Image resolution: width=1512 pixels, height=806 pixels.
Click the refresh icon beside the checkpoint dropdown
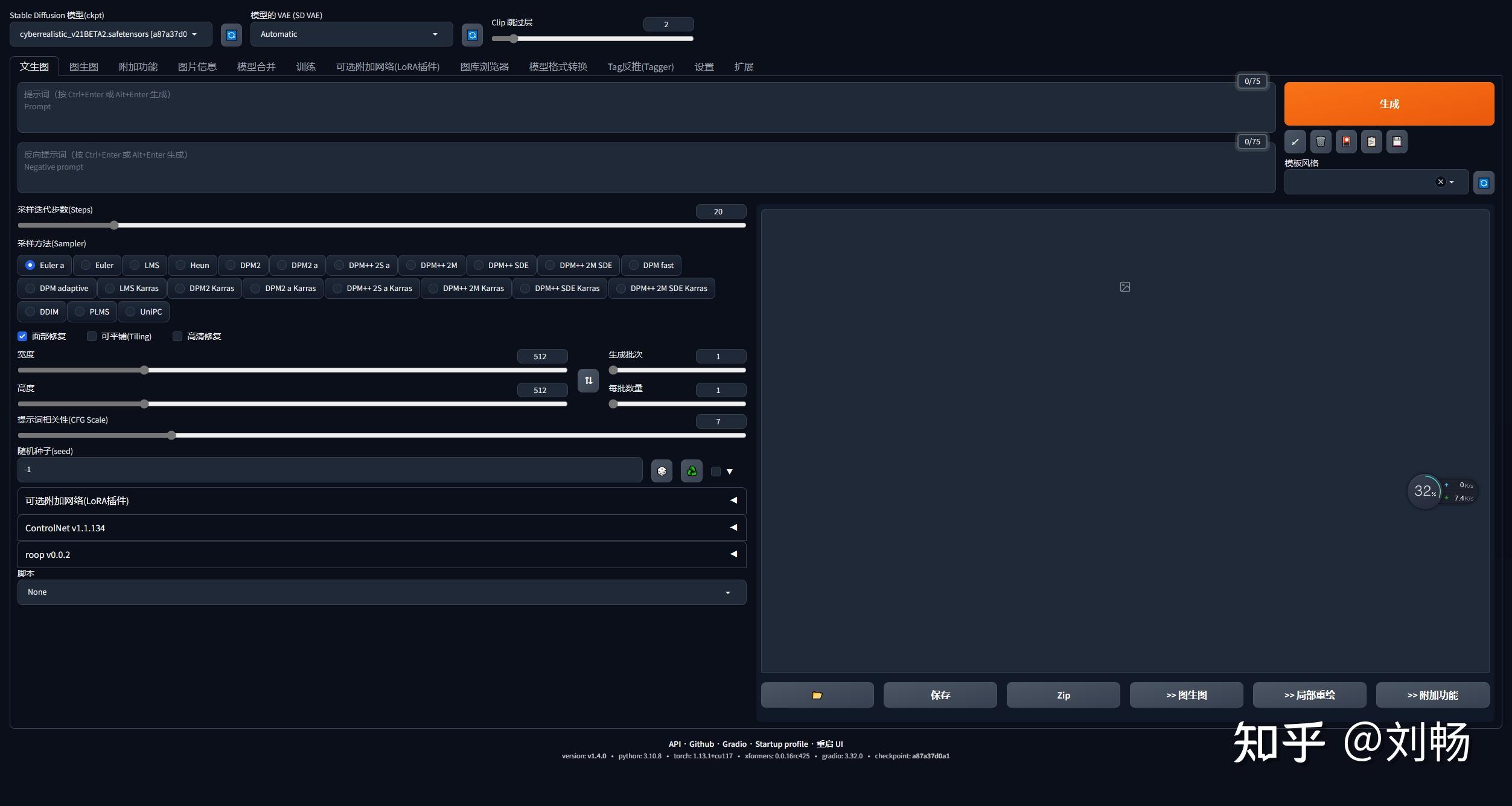tap(231, 34)
